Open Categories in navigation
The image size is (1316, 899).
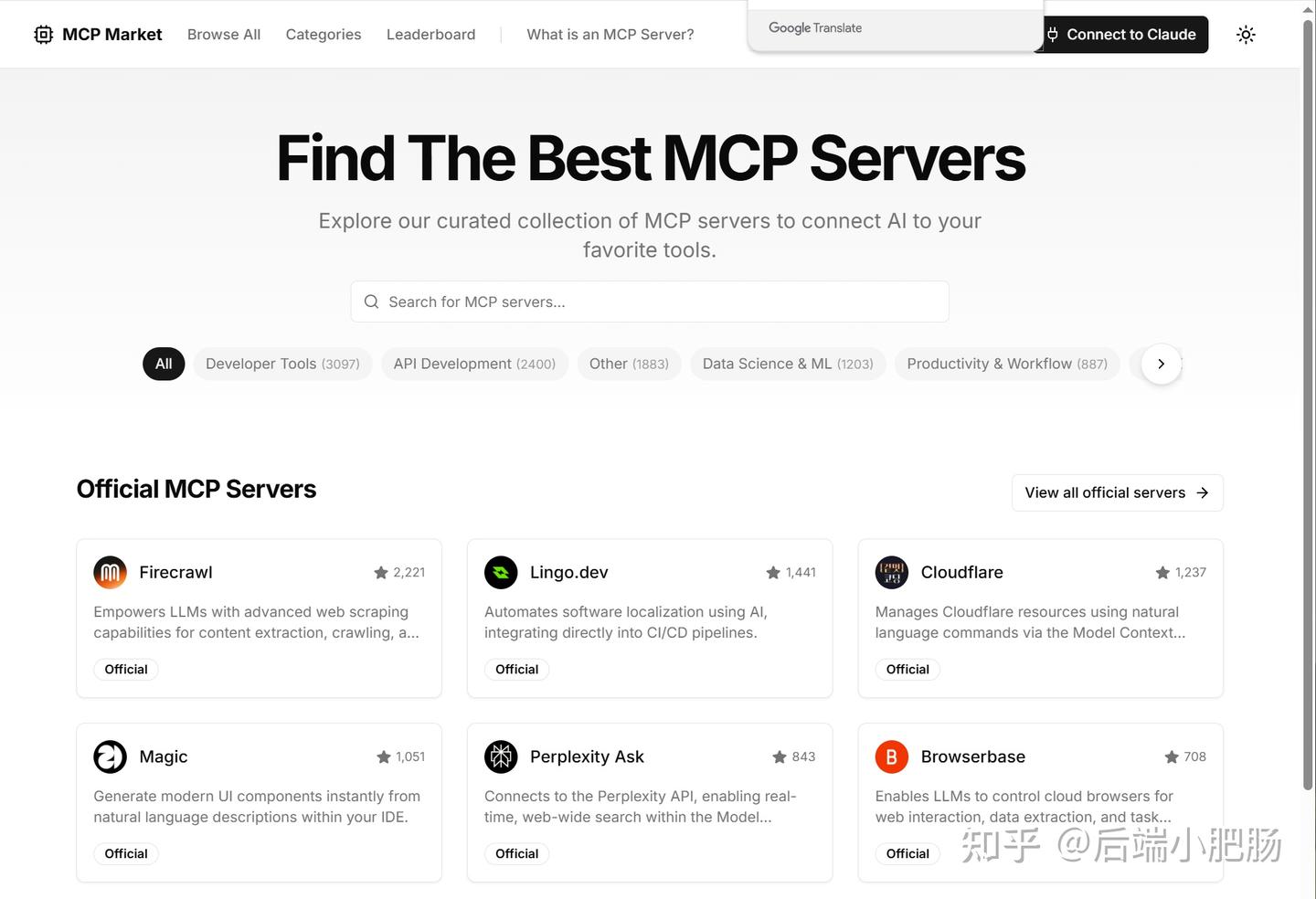point(324,35)
